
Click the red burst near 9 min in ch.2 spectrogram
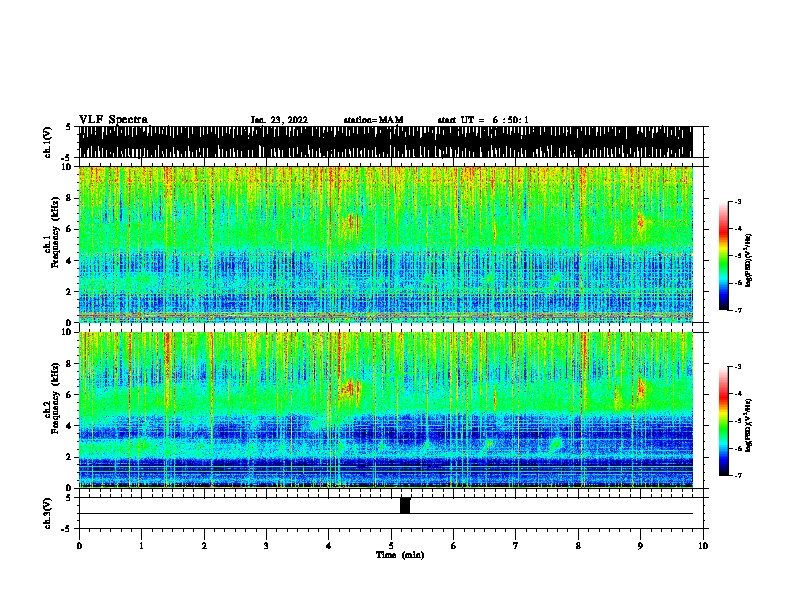coord(641,388)
